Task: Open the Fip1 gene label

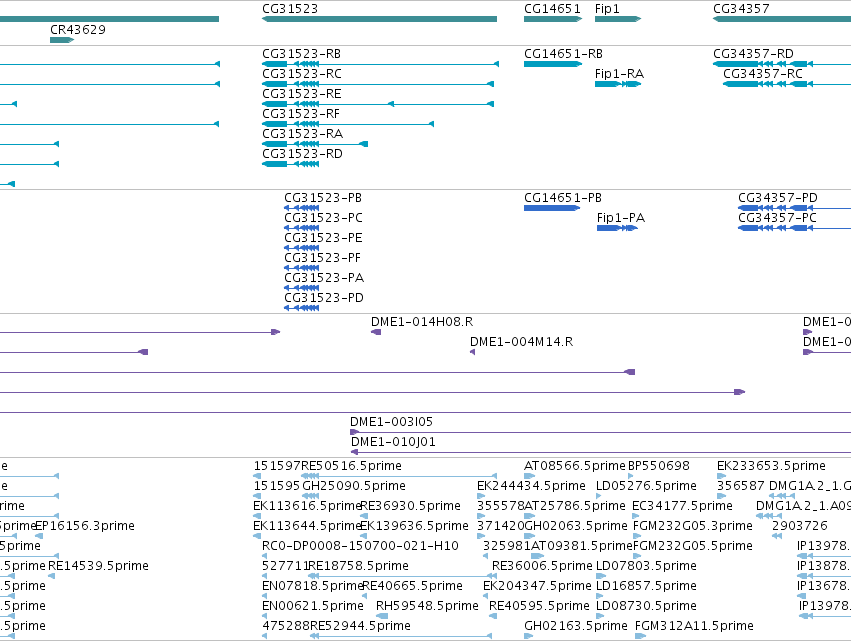Action: pos(607,9)
